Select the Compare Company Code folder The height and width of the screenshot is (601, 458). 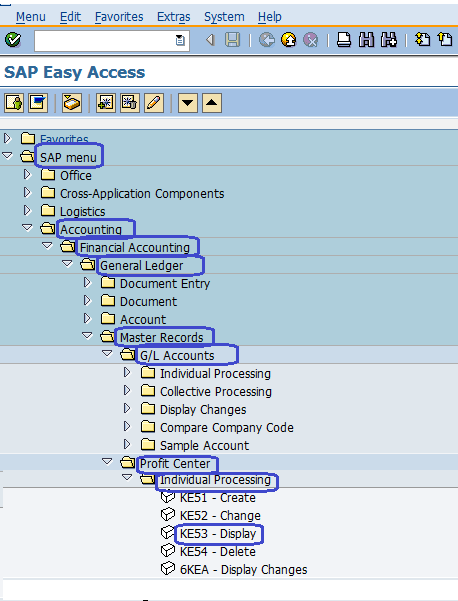227,427
